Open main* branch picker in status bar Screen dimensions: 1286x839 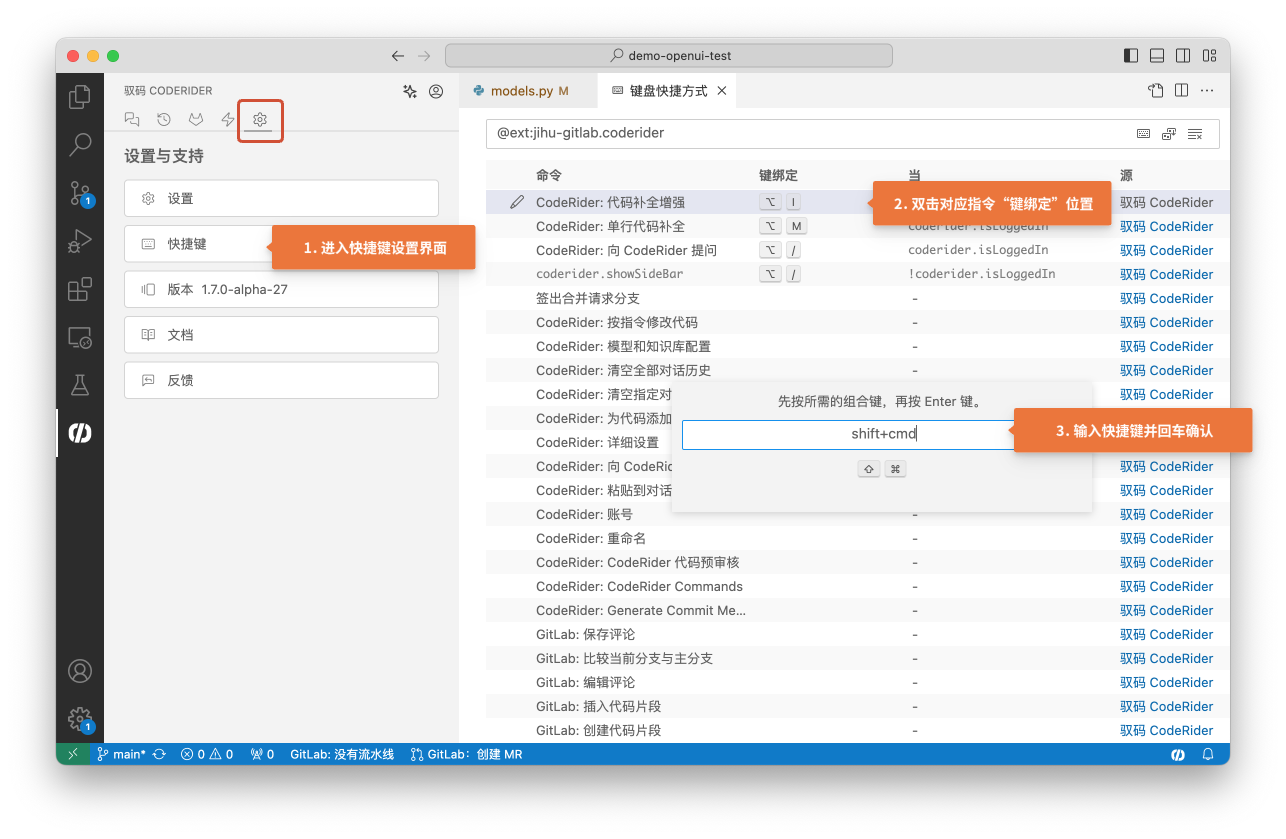coord(121,754)
